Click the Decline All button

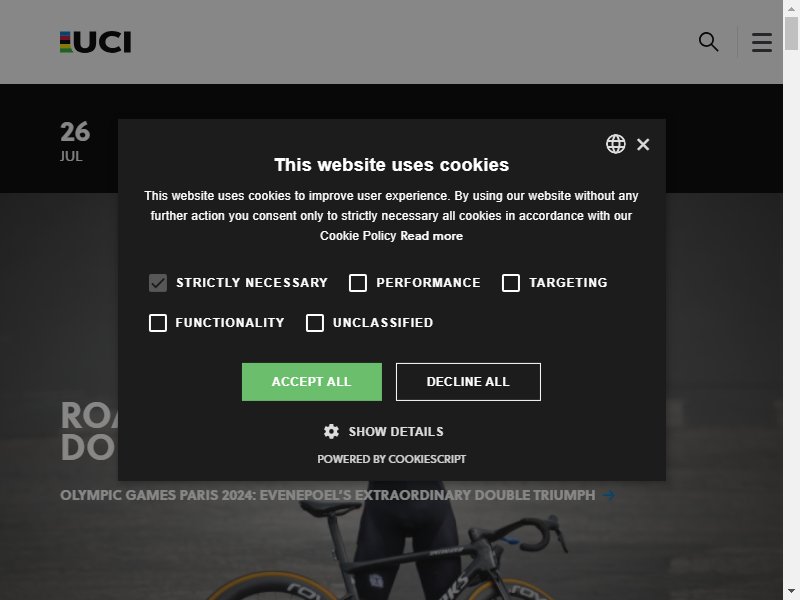click(x=468, y=382)
